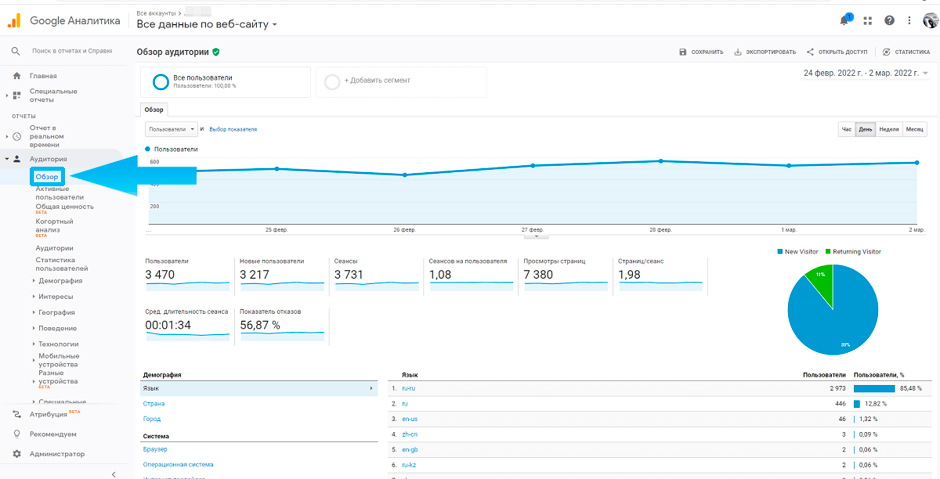Viewport: 940px width, 479px height.
Task: Collapse the Аудитория section arrow
Action: point(6,159)
